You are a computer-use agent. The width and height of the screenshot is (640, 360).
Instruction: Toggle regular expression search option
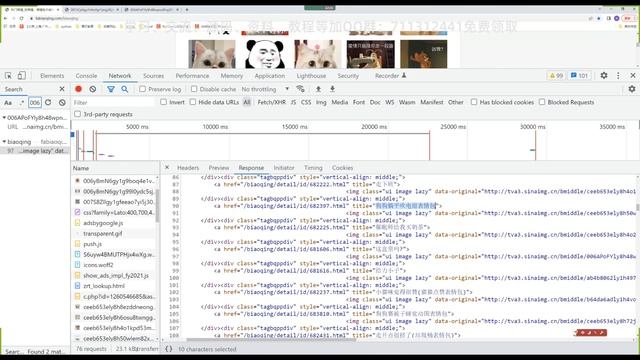[22, 102]
